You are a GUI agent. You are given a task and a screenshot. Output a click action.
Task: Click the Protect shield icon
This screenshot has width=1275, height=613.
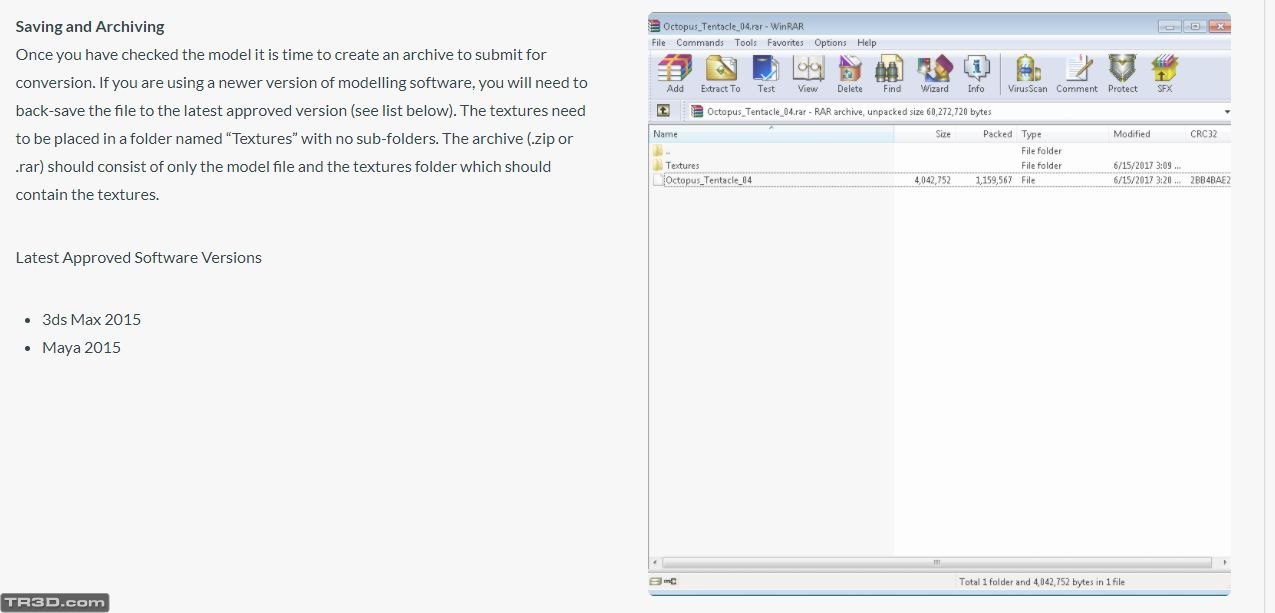[x=1122, y=71]
